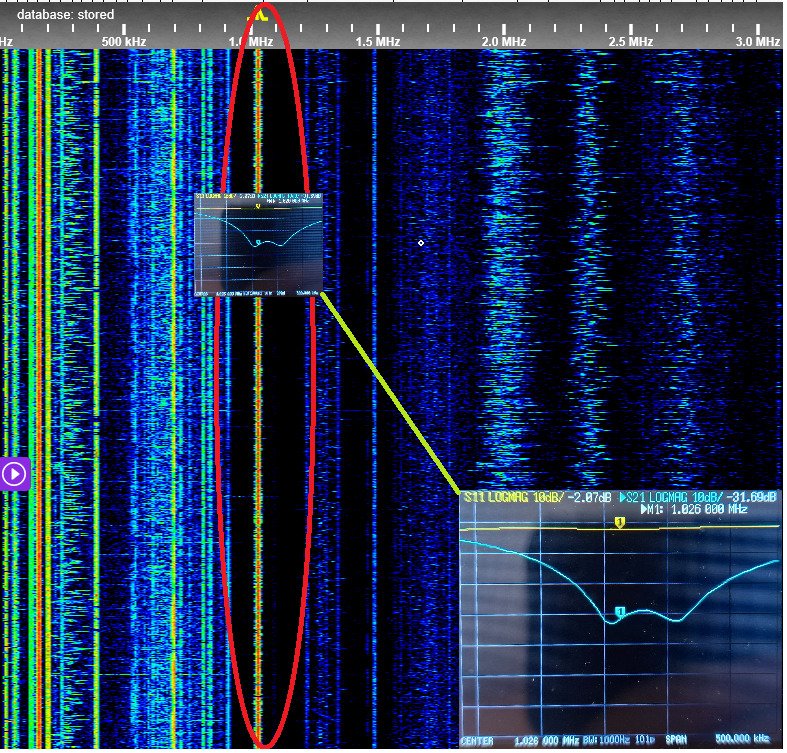Click the purple play button on left edge
Image resolution: width=787 pixels, height=753 pixels.
[x=15, y=474]
